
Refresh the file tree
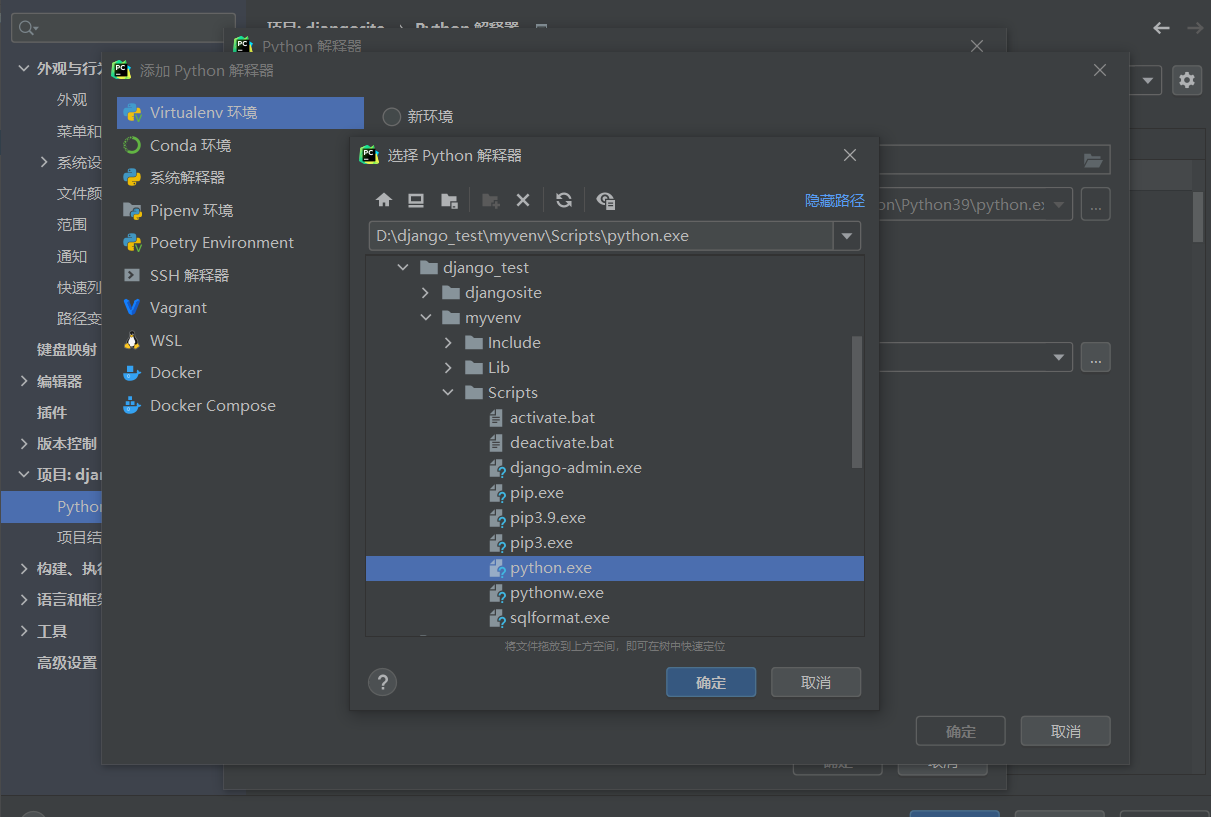pyautogui.click(x=564, y=200)
